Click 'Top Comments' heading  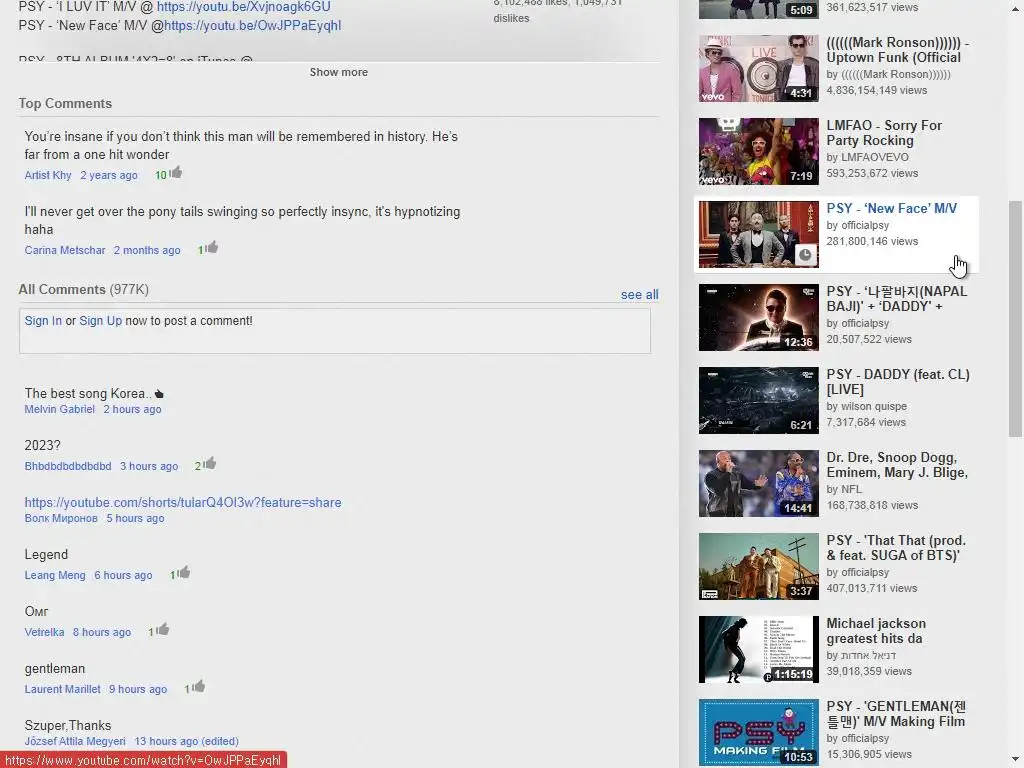(65, 103)
